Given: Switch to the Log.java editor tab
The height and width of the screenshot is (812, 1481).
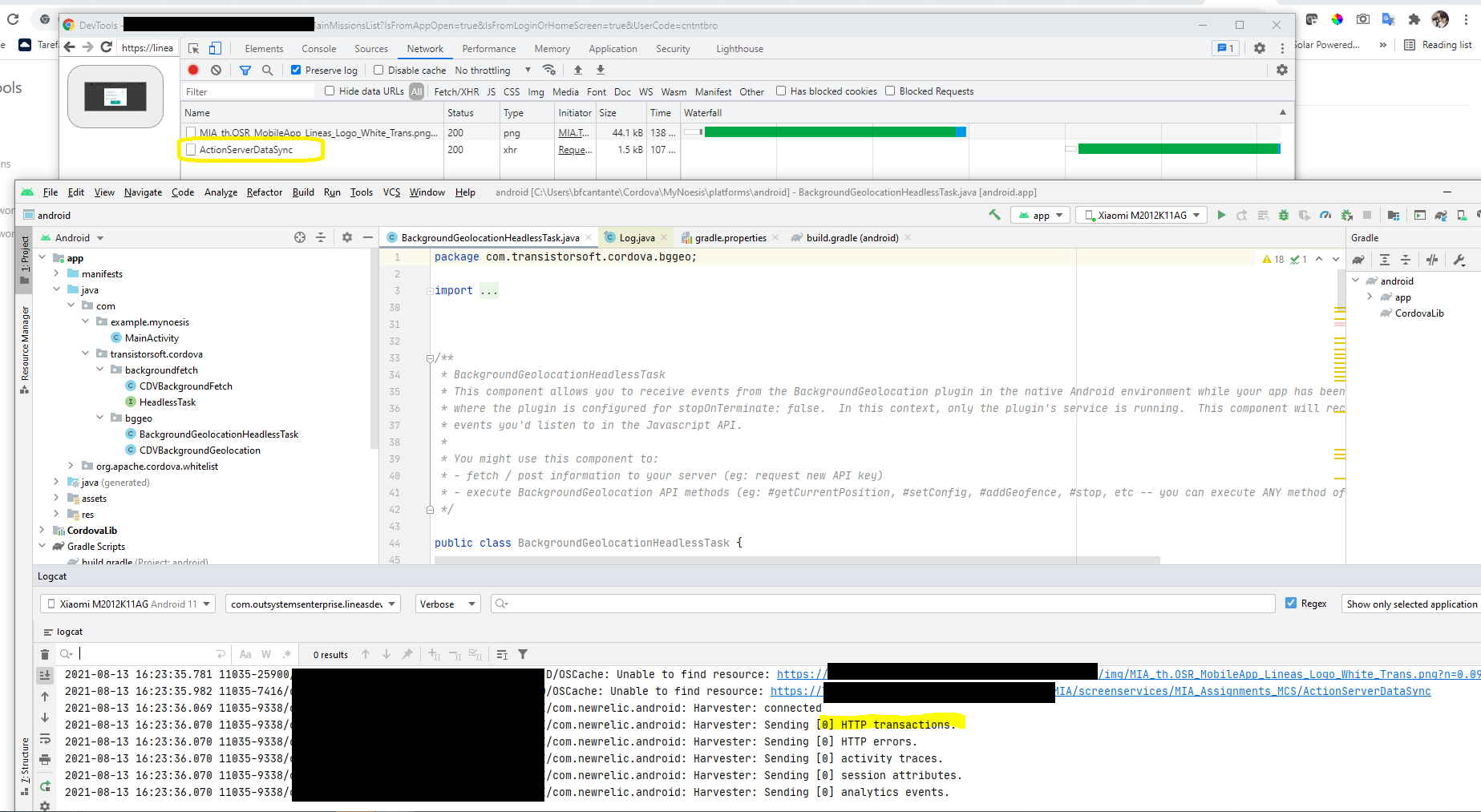Looking at the screenshot, I should [x=637, y=237].
